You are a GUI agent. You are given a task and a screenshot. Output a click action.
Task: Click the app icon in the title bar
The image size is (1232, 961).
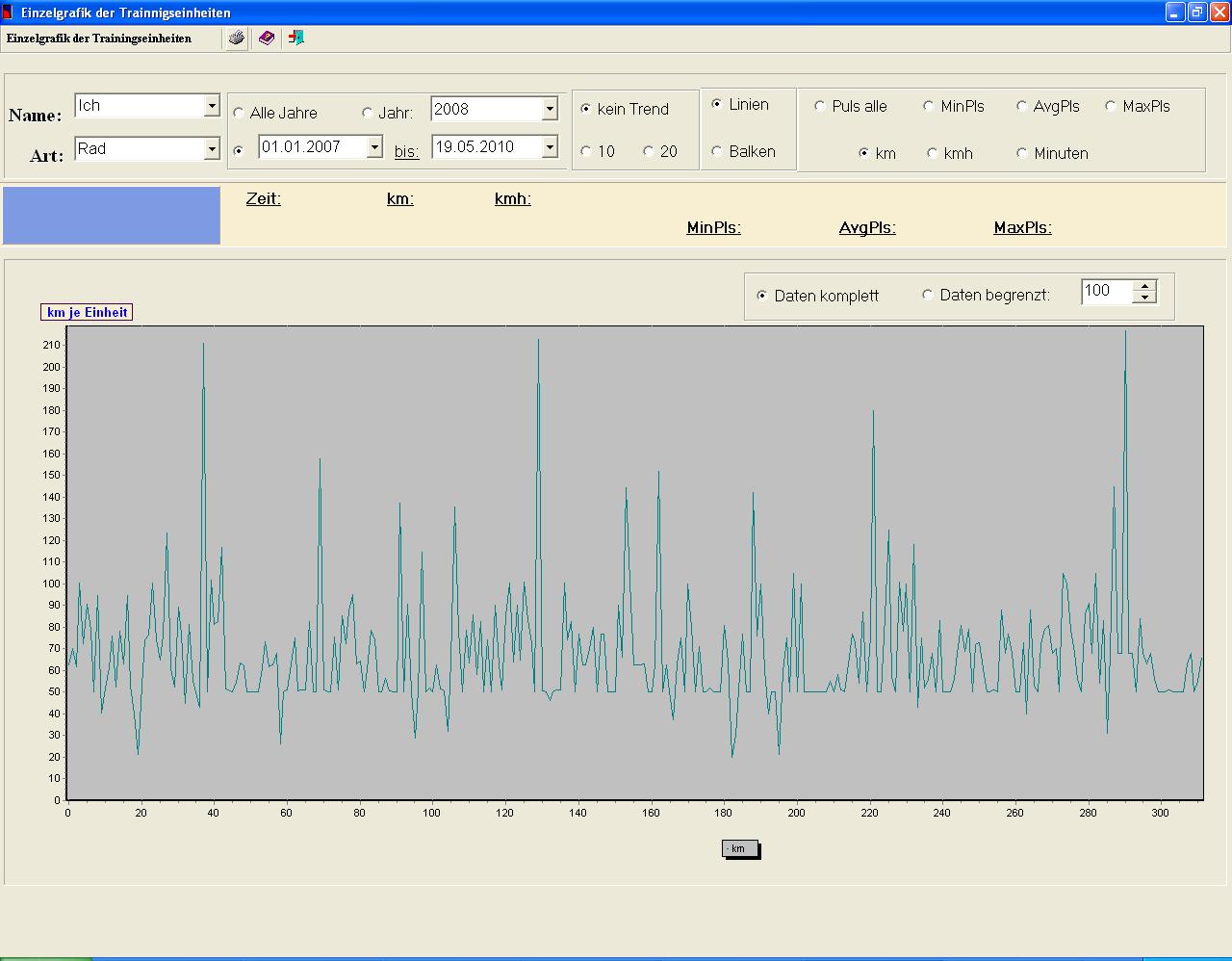[8, 13]
